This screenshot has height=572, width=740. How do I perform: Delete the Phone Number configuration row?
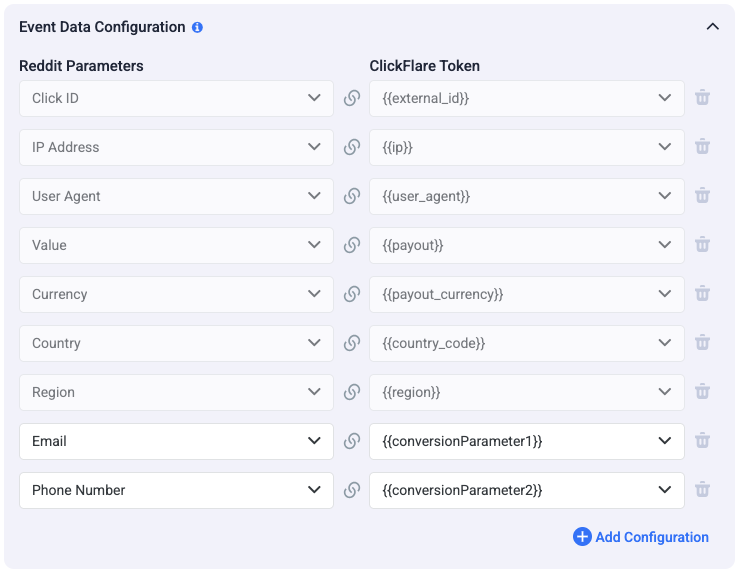[x=703, y=490]
